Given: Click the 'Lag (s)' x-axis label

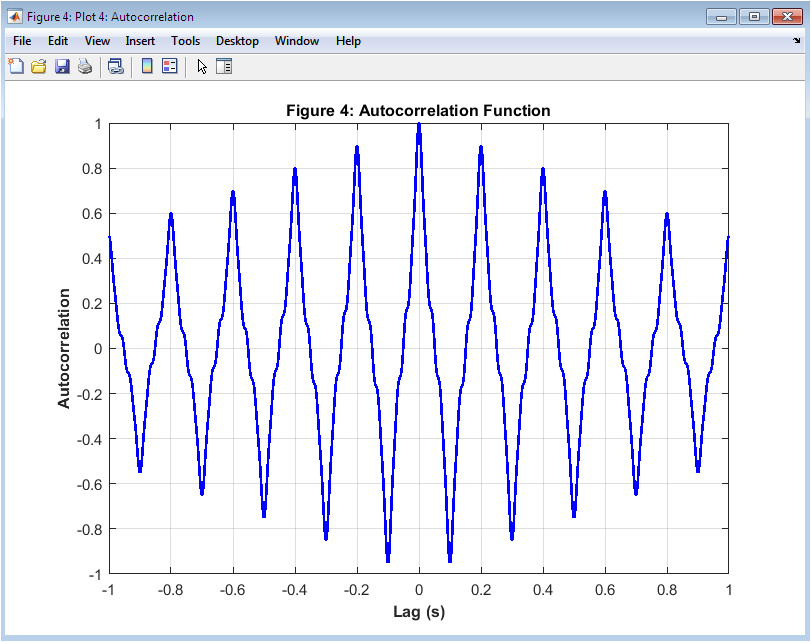Looking at the screenshot, I should pyautogui.click(x=418, y=611).
